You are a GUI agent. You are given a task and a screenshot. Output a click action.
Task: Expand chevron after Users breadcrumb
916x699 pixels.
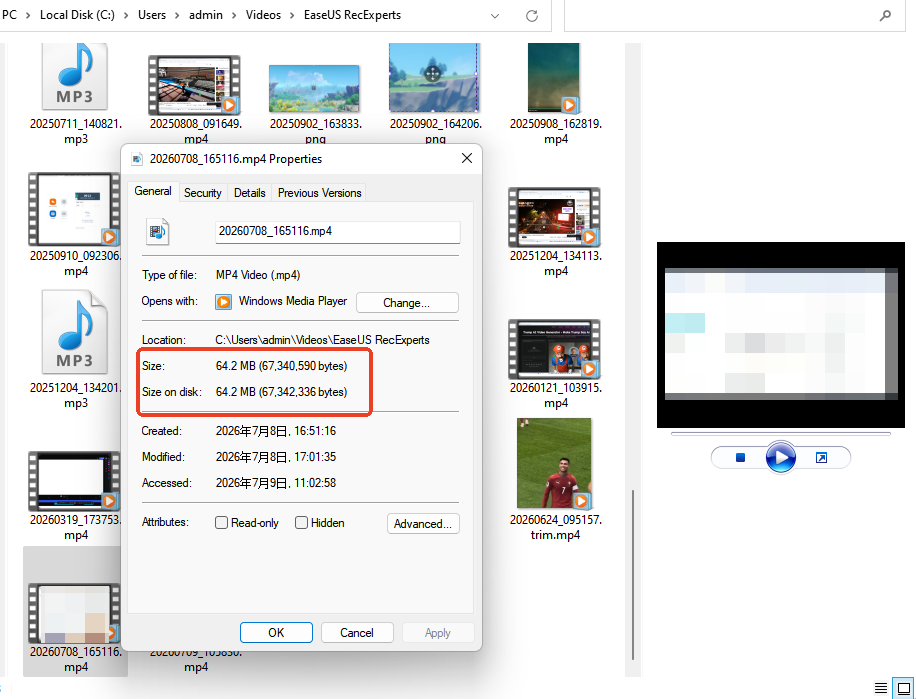tap(178, 16)
